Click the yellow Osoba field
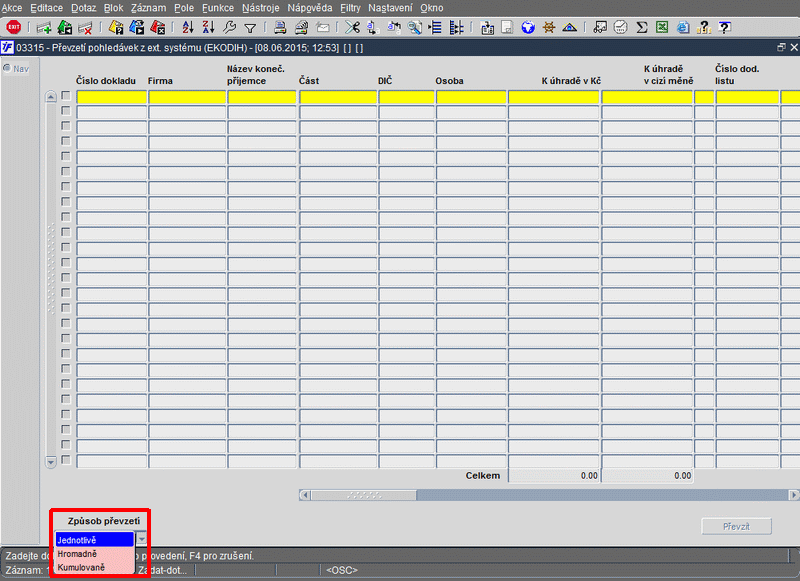Screen dimensions: 800x581 pyautogui.click(x=471, y=97)
